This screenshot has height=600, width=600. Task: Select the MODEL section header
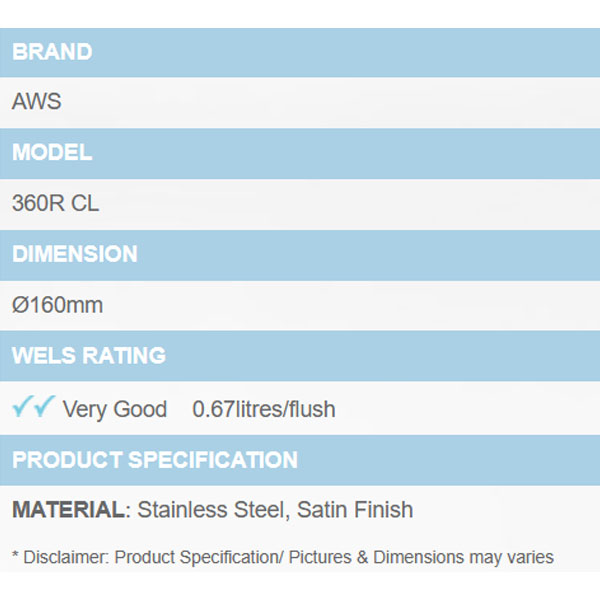52,153
